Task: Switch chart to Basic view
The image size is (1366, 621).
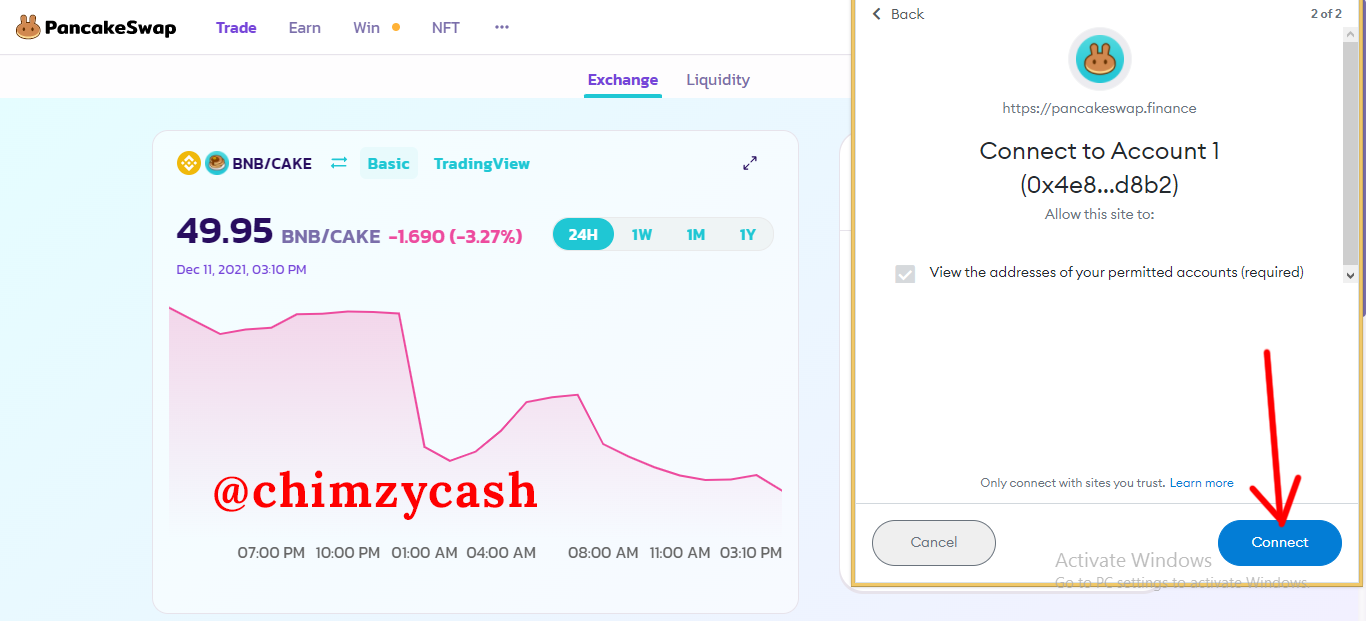Action: (x=388, y=163)
